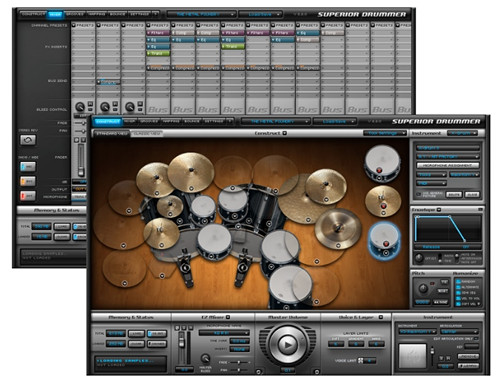Screen dimensions: 500x383
Task: Adjust the Fade slider in EZ Mixer
Action: click(239, 362)
